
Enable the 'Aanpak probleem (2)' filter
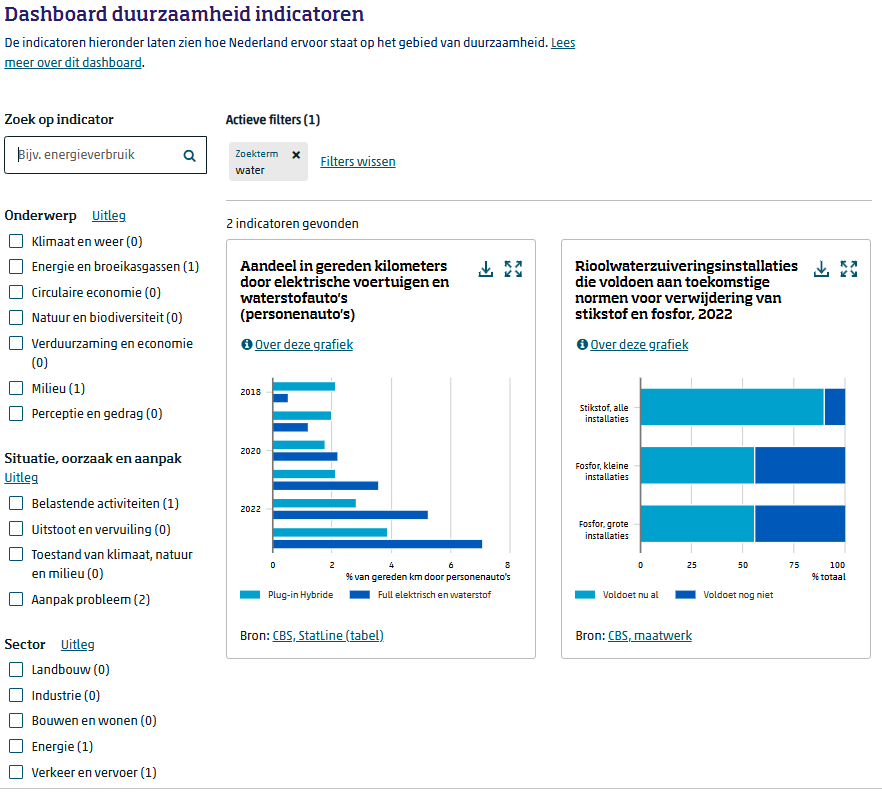[x=16, y=599]
